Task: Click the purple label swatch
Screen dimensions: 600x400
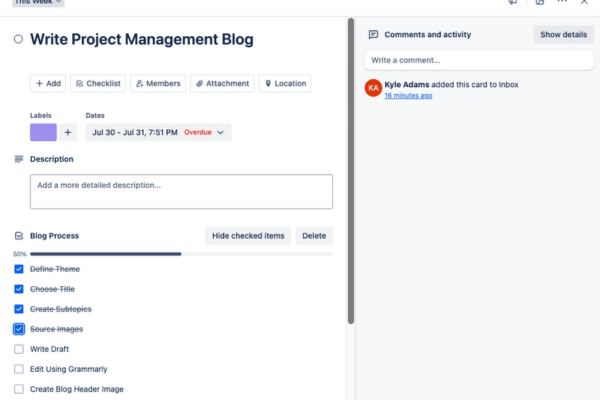Action: (x=43, y=132)
